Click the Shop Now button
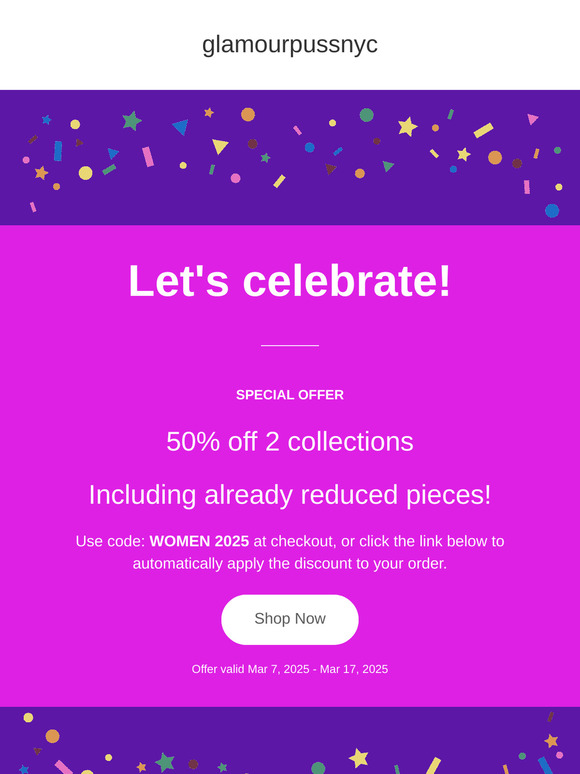580x774 pixels. click(290, 619)
